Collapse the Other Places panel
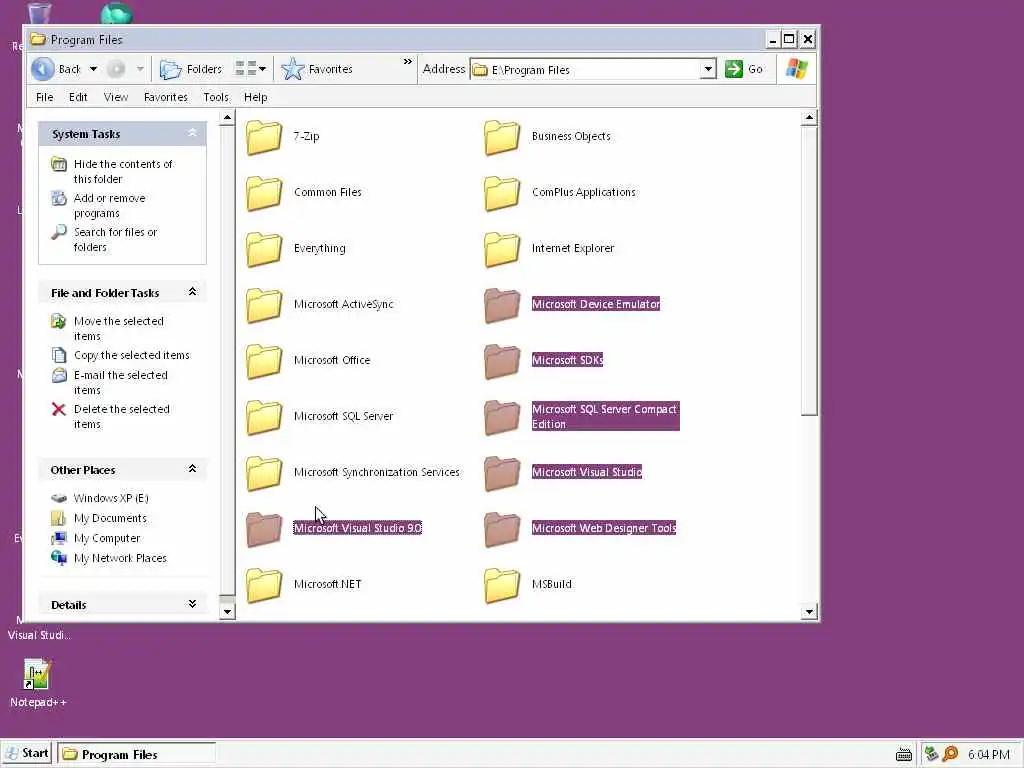Screen dimensions: 1024x768 click(x=193, y=469)
